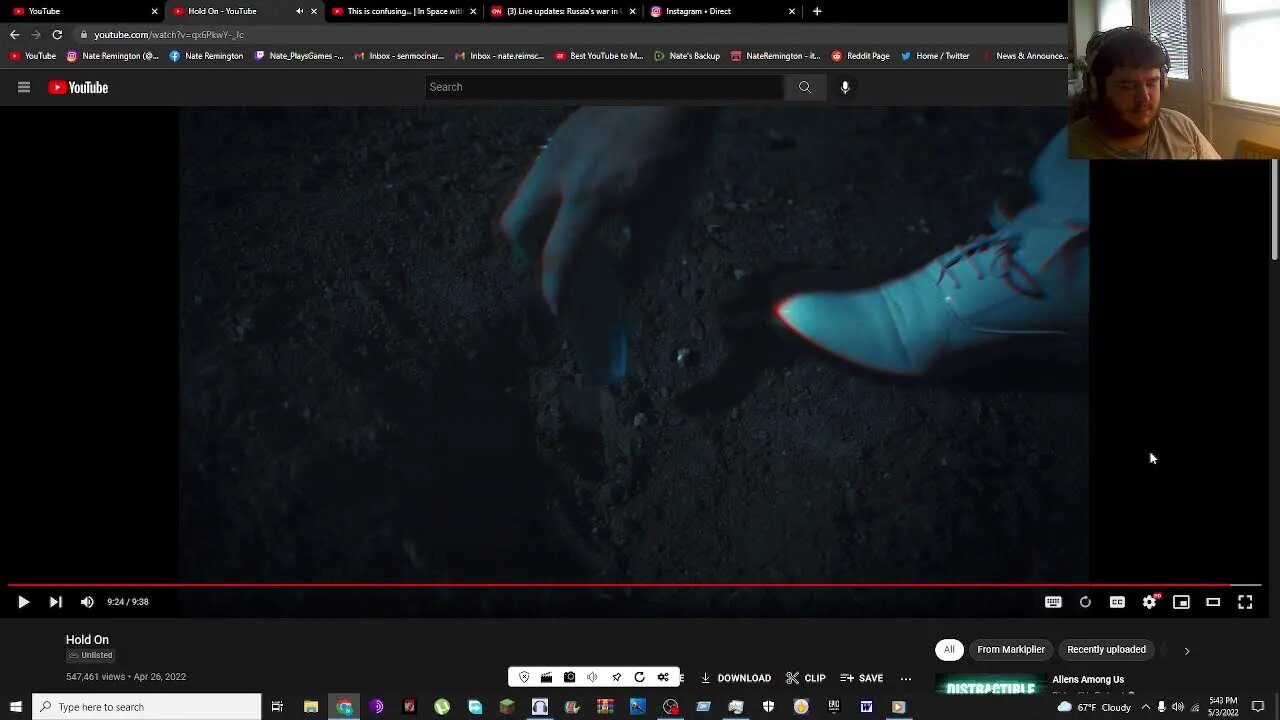Open the YouTube hamburger guide menu
The height and width of the screenshot is (720, 1280).
click(x=24, y=87)
